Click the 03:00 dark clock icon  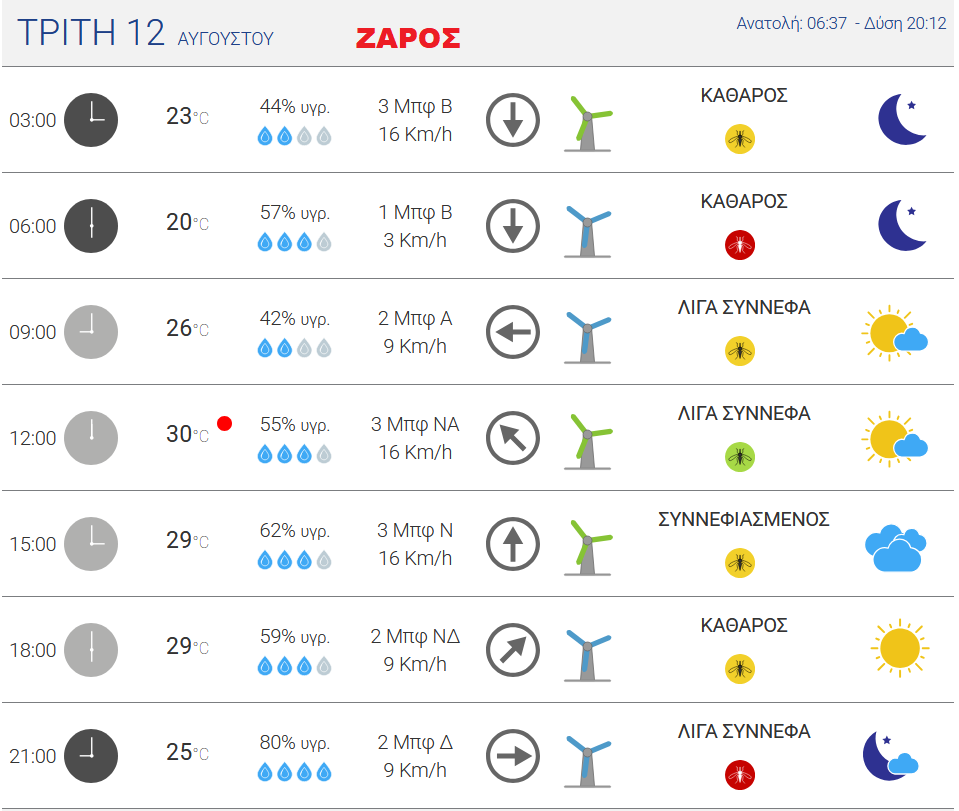pyautogui.click(x=91, y=120)
